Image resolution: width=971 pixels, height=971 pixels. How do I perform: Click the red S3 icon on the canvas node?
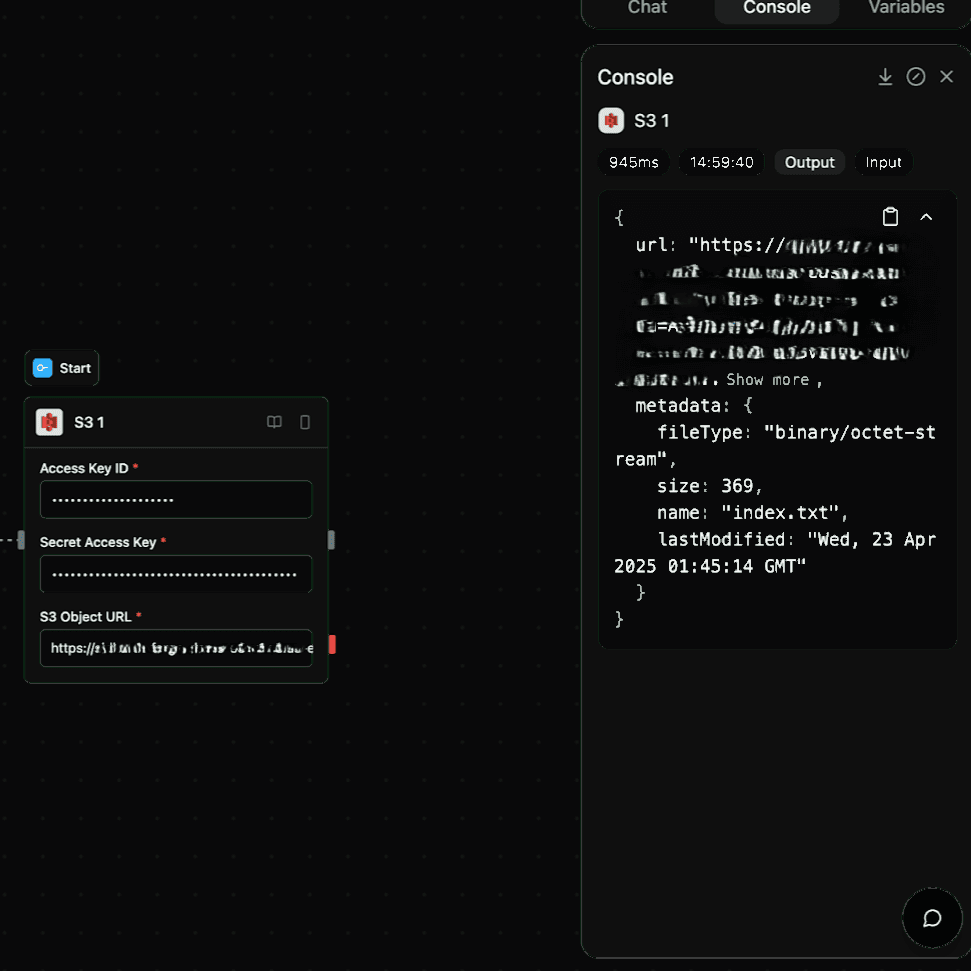click(x=48, y=422)
